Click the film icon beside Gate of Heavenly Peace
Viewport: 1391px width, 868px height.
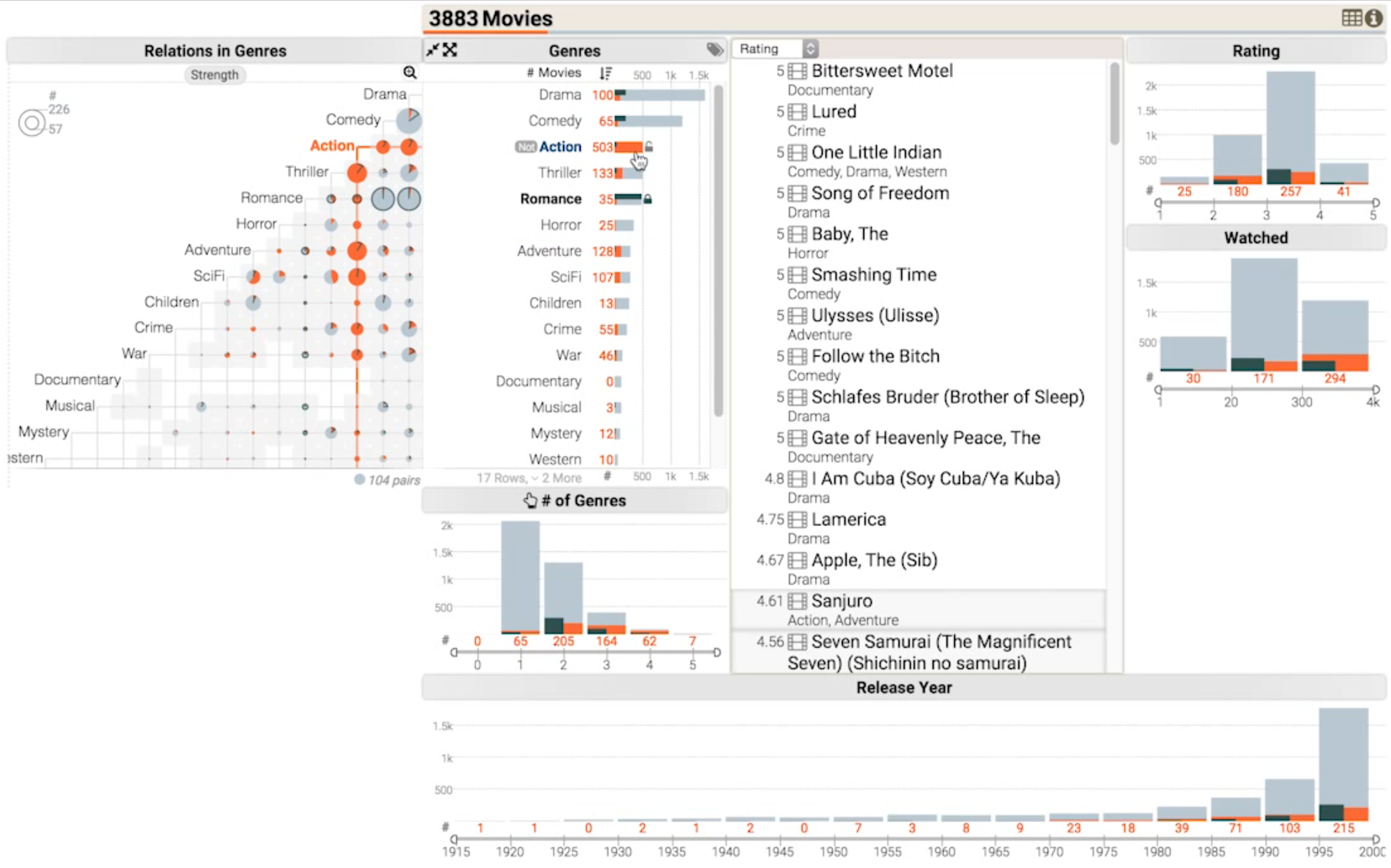point(798,438)
